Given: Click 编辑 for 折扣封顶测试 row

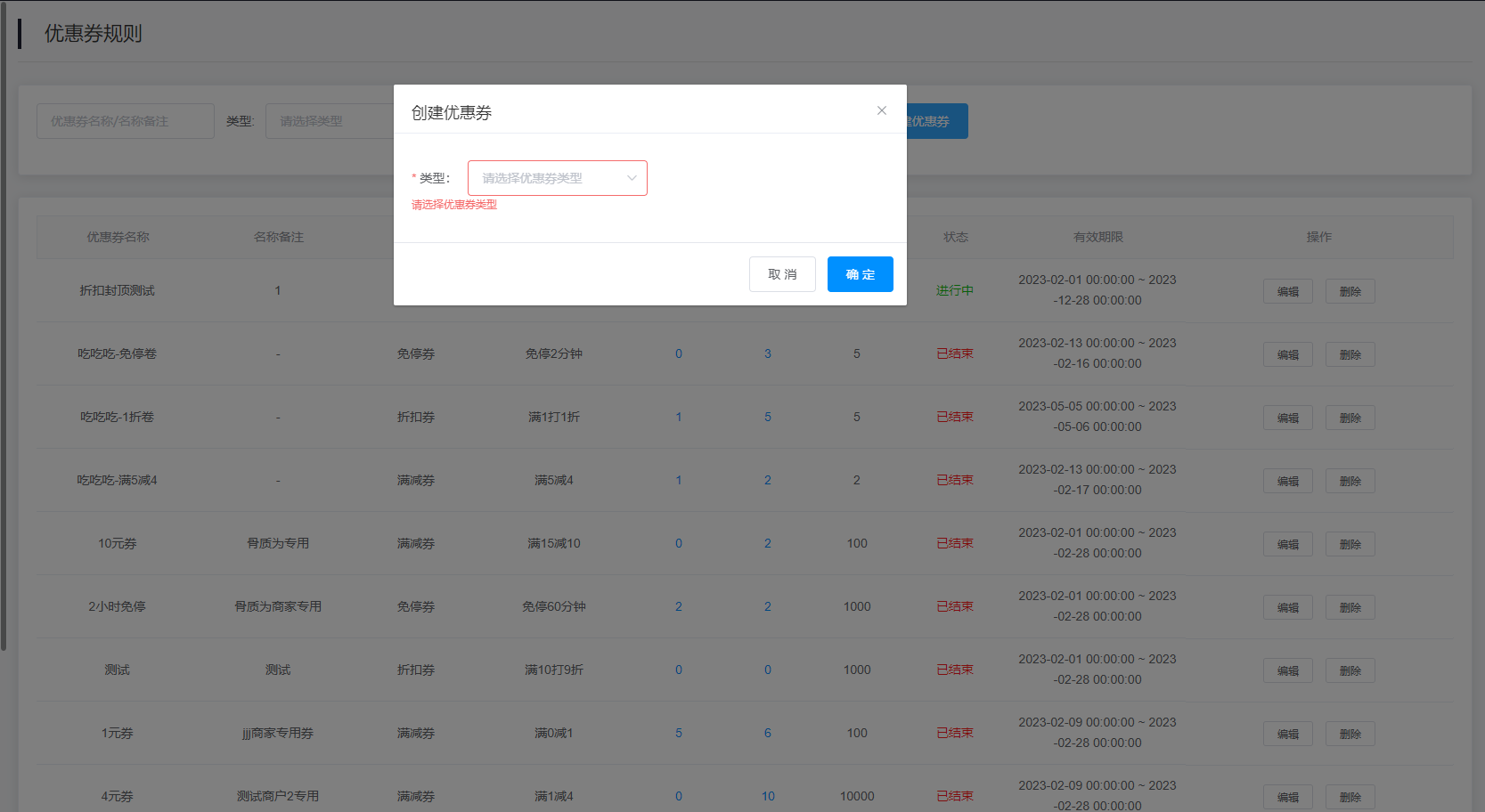Looking at the screenshot, I should (x=1287, y=291).
